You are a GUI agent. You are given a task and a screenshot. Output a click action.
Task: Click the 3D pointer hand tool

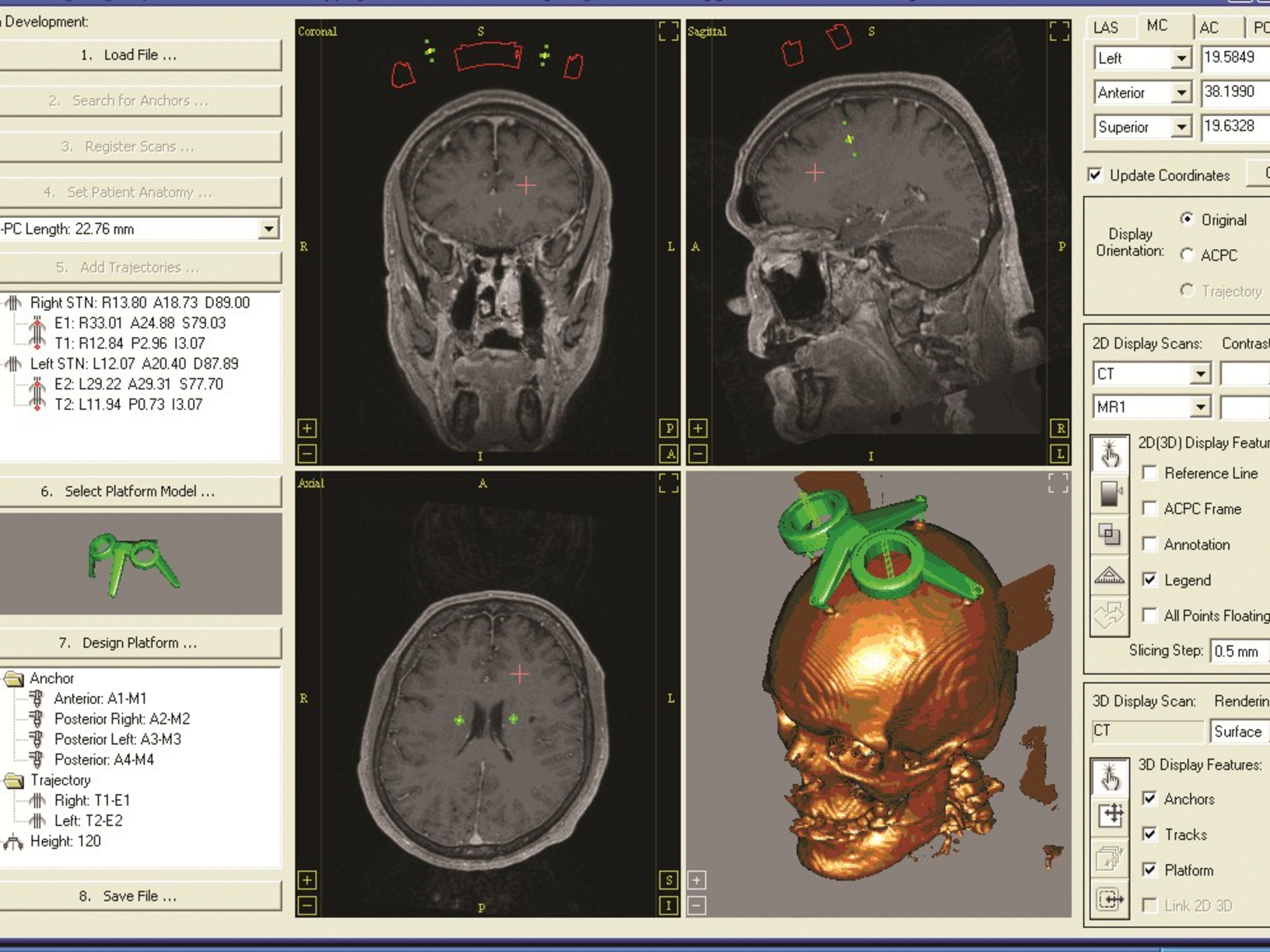click(1110, 776)
